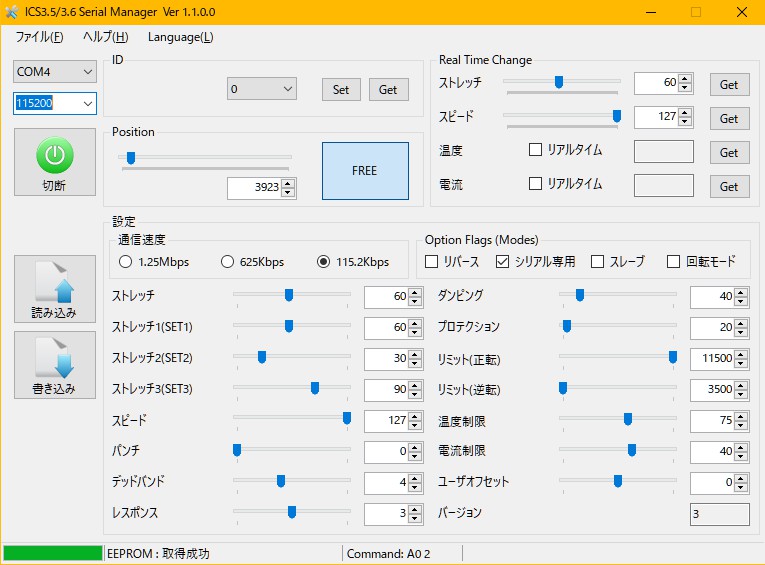765x565 pixels.
Task: Click the ダンピング slider handle
Action: click(x=580, y=295)
